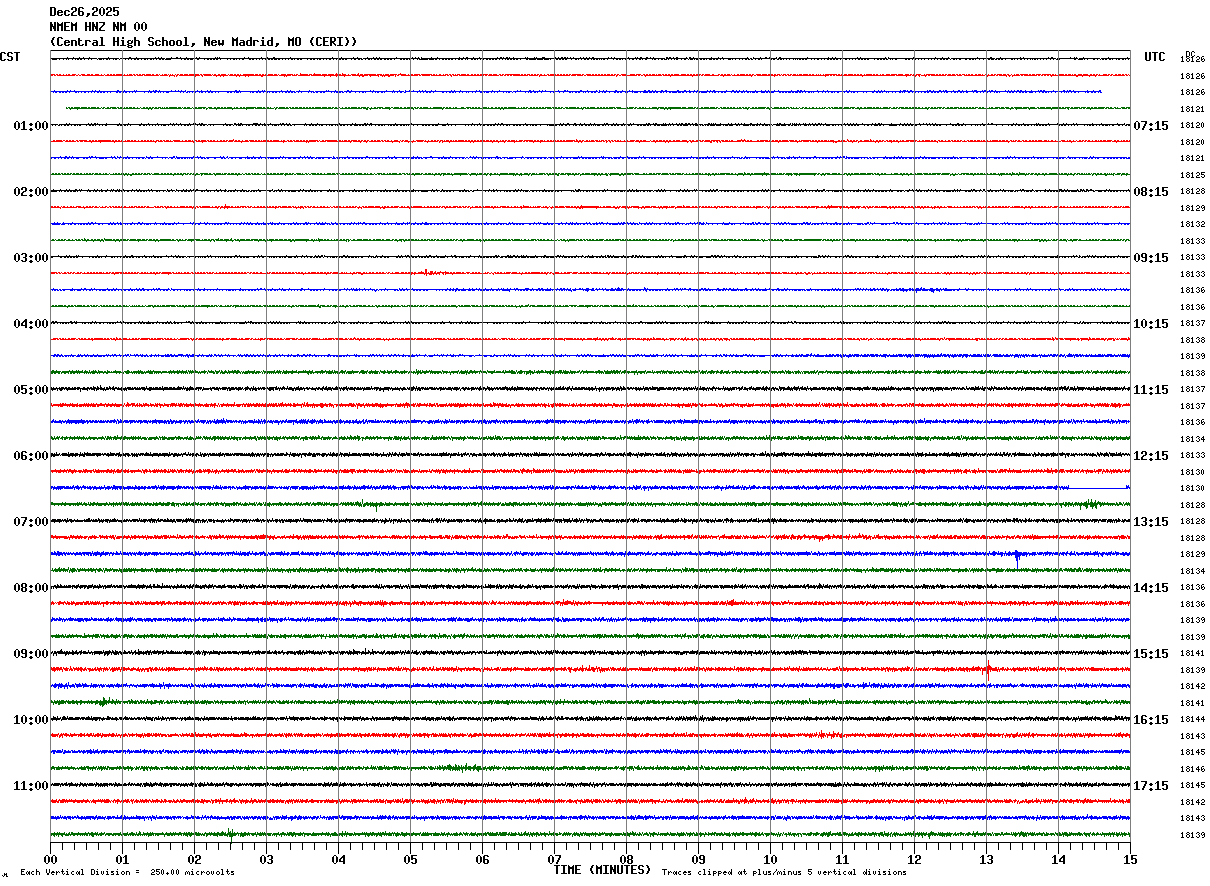This screenshot has height=886, width=1210.
Task: Select the 06:00 CST row label
Action: tap(31, 456)
